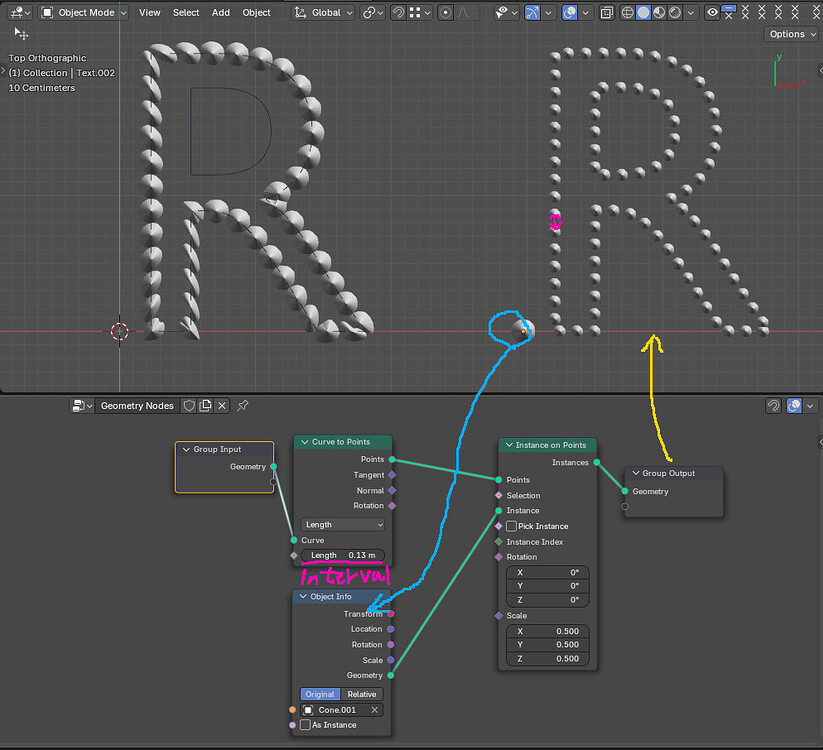823x750 pixels.
Task: Switch to wireframe shading mode
Action: (x=627, y=13)
